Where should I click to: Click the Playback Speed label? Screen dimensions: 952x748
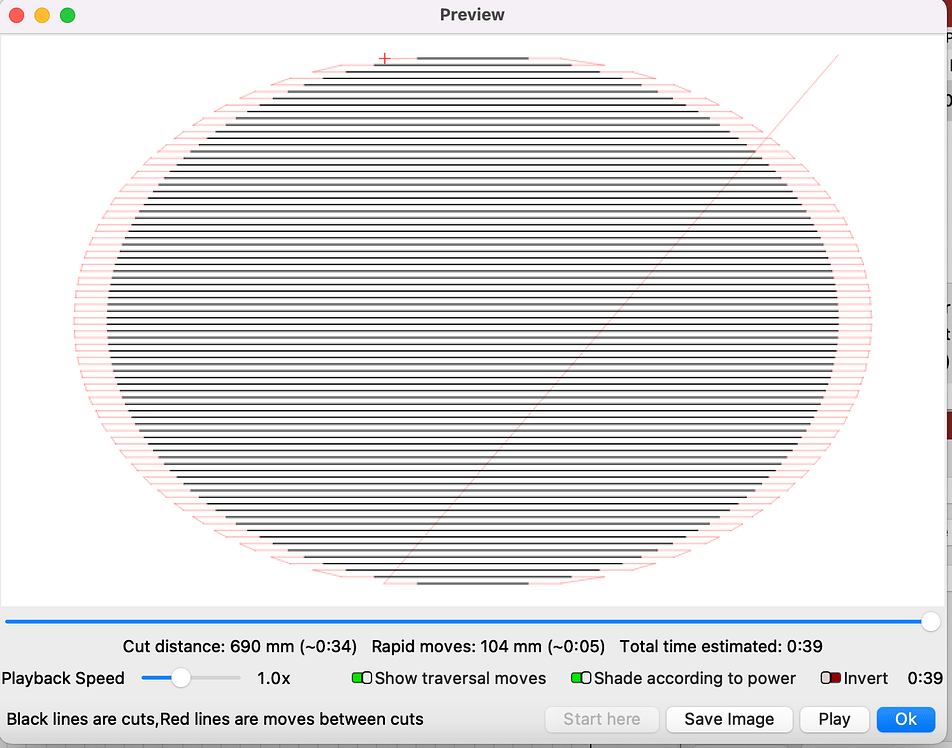pyautogui.click(x=63, y=678)
